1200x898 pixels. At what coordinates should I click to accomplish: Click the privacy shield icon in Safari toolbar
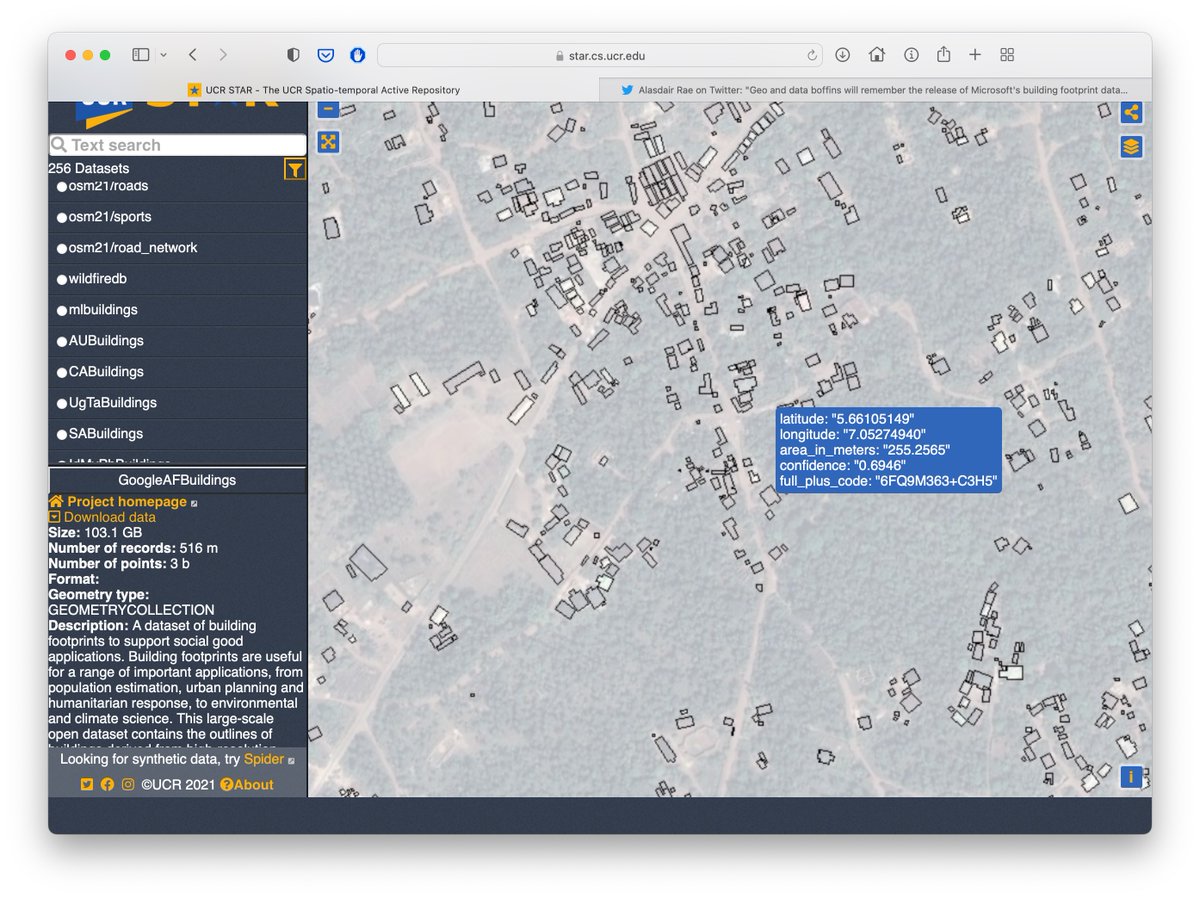(294, 55)
